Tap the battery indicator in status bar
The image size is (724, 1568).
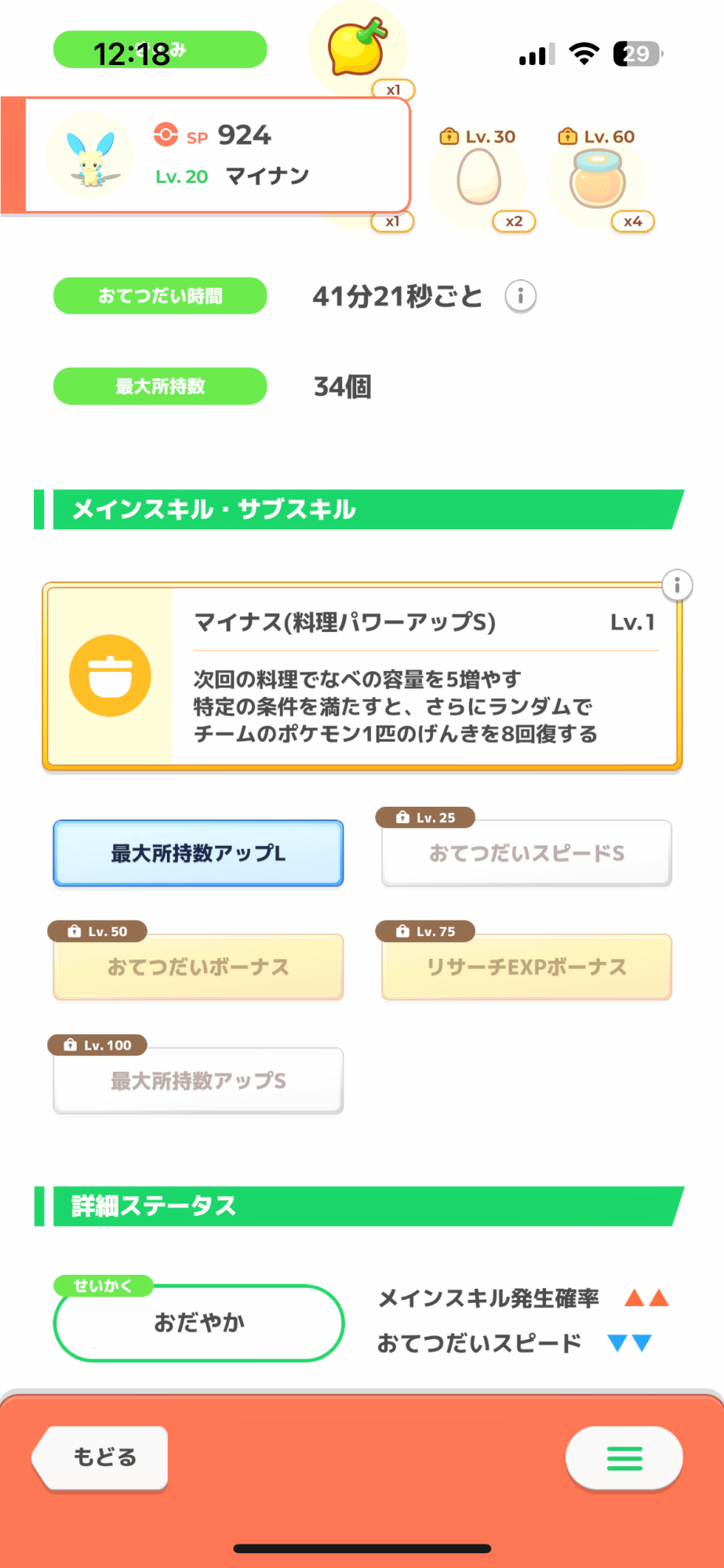[x=638, y=53]
